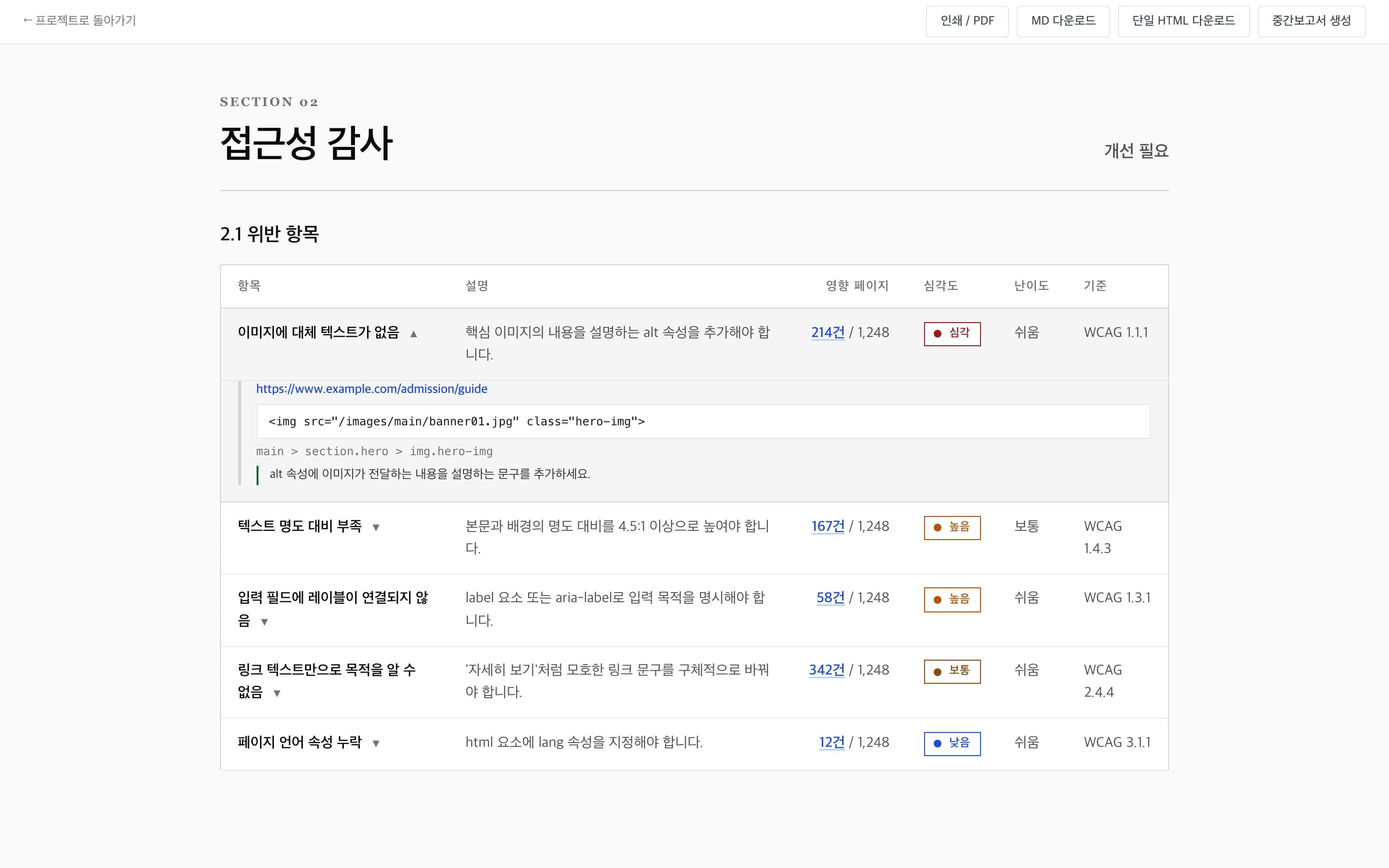Click the WCAG 2.4.4 criterion cell
Screen dimensions: 1389x868
[1103, 681]
